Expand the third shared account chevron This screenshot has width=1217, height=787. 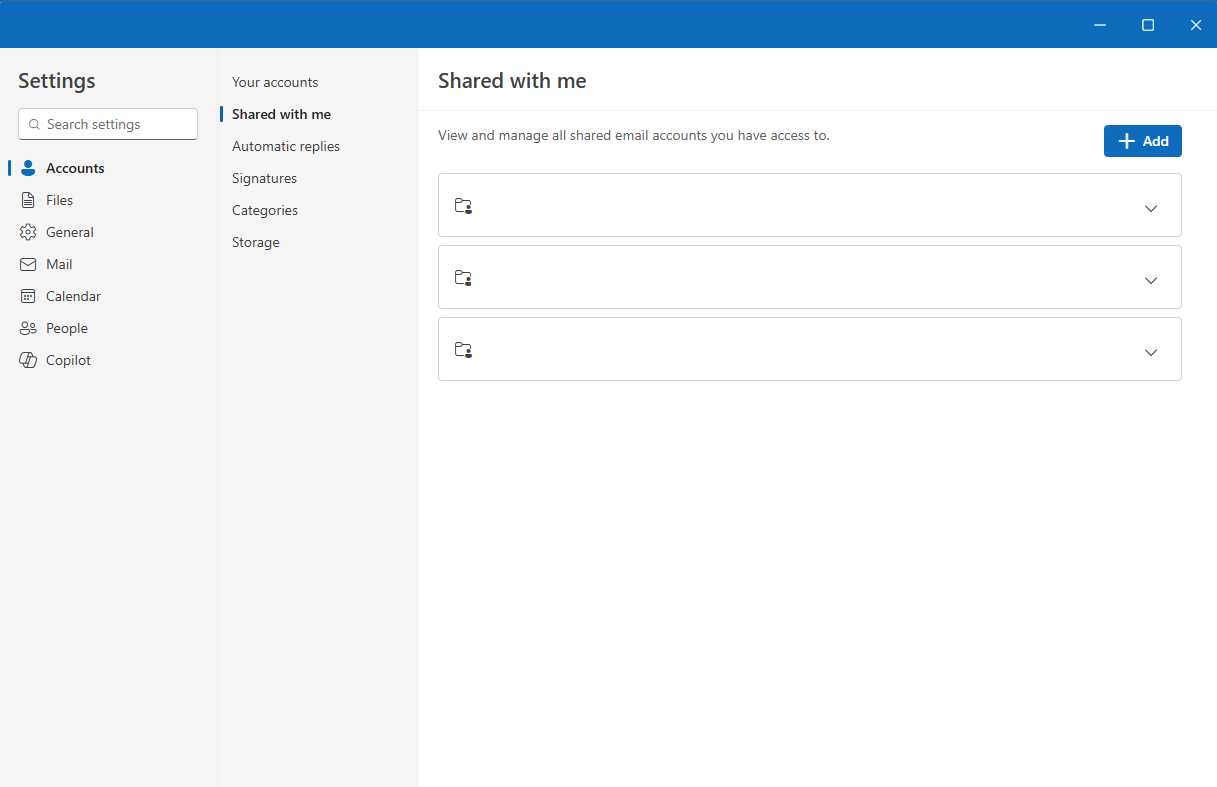[1151, 352]
